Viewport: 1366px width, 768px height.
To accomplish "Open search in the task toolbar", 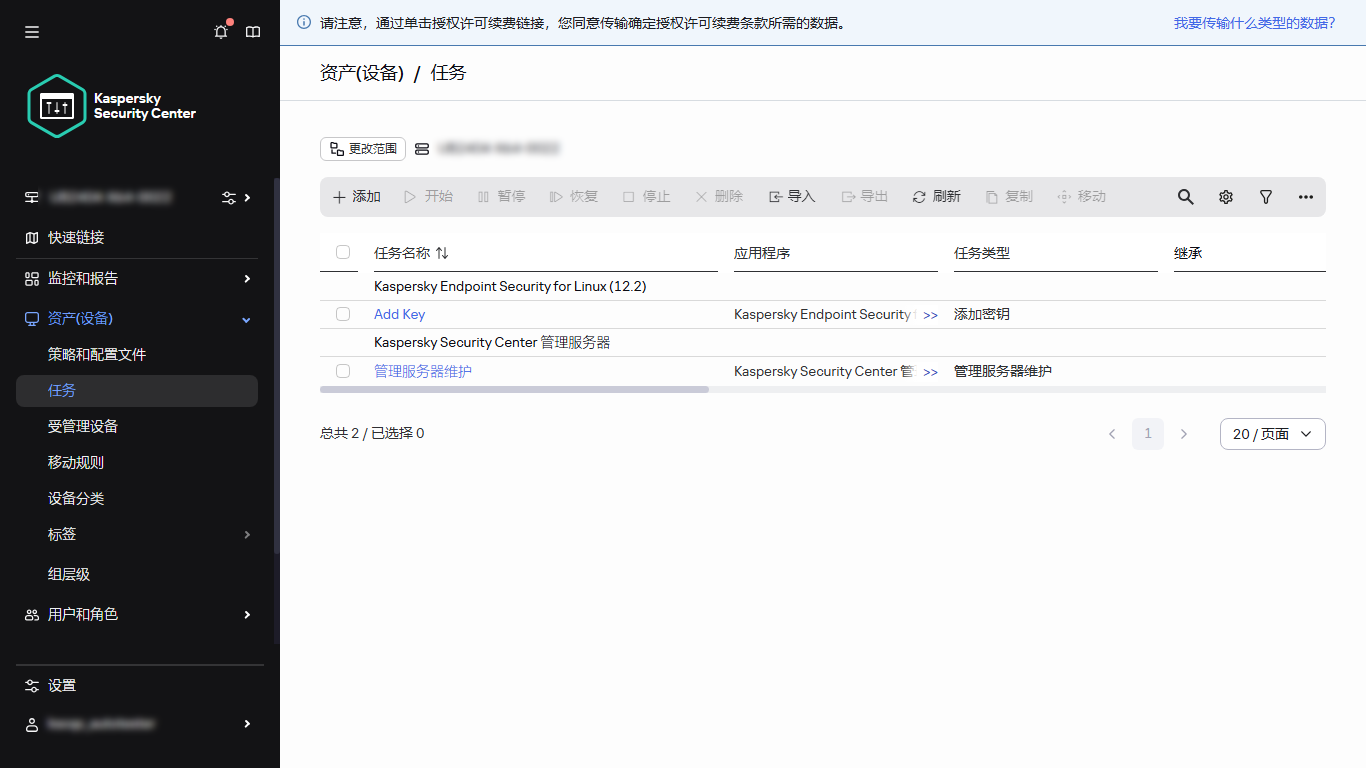I will [x=1185, y=196].
